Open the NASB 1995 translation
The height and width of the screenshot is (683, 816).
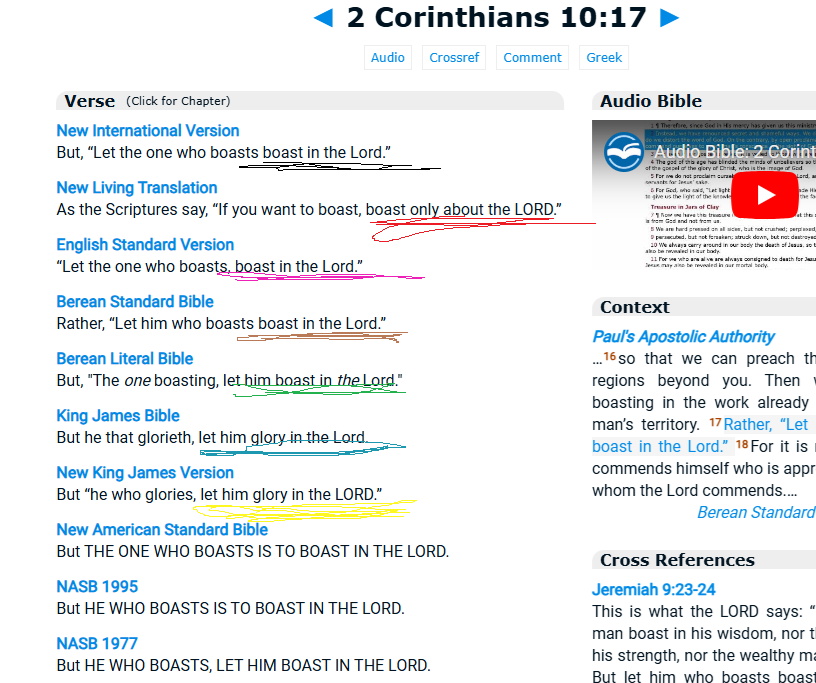[97, 586]
